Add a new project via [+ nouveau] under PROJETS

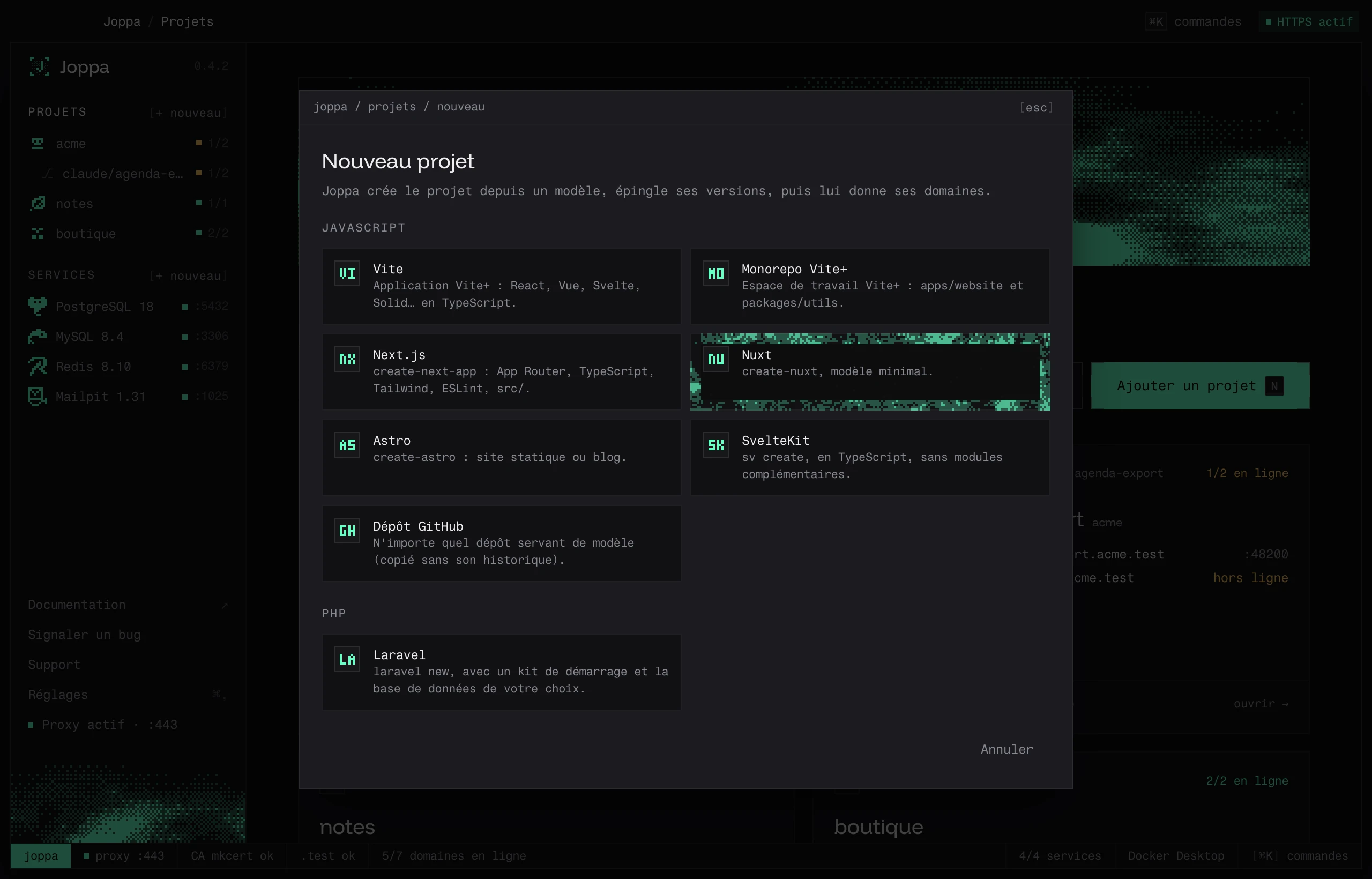point(188,113)
